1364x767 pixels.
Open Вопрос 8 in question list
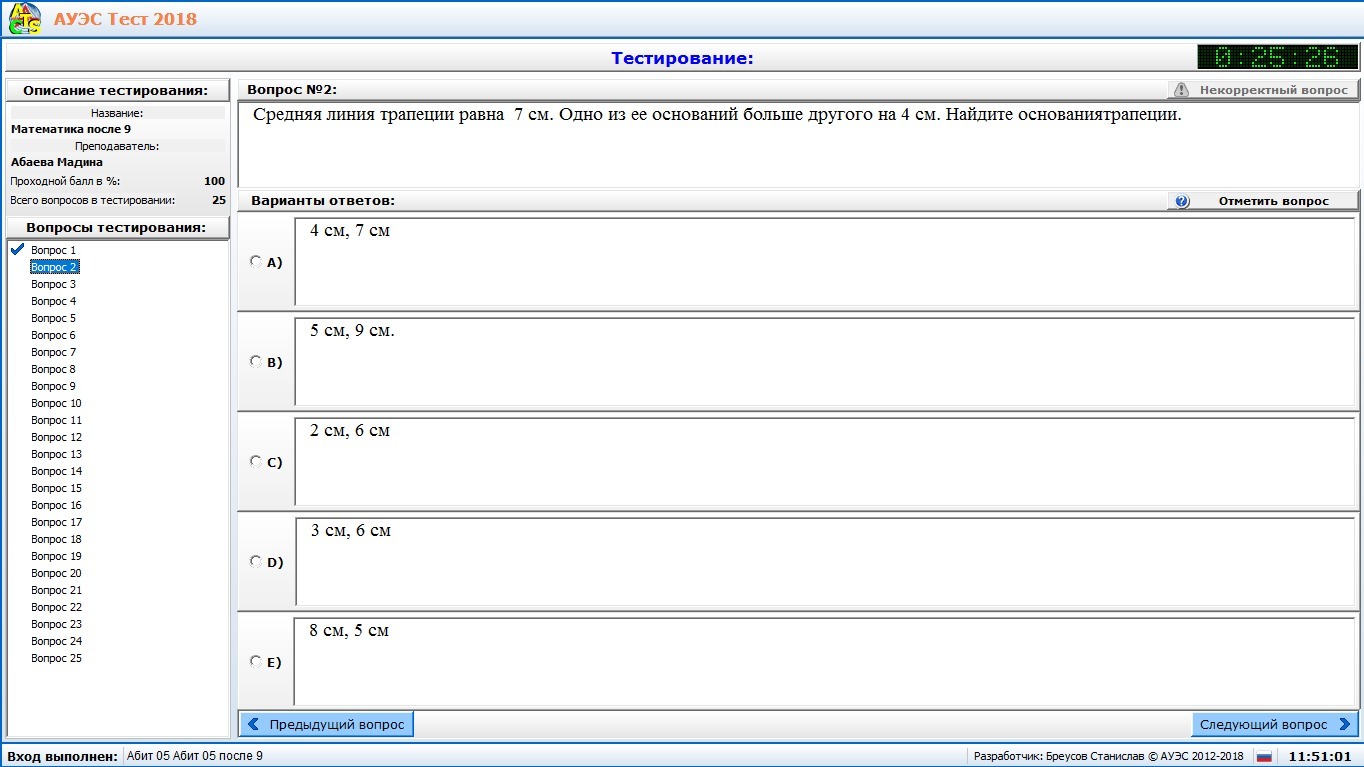[53, 369]
